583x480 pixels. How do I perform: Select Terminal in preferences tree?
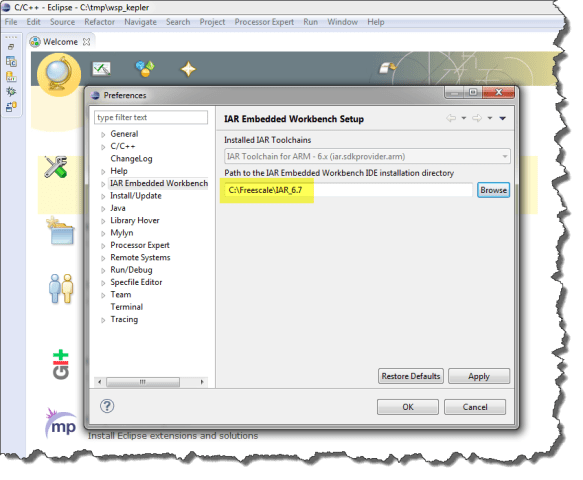[126, 307]
